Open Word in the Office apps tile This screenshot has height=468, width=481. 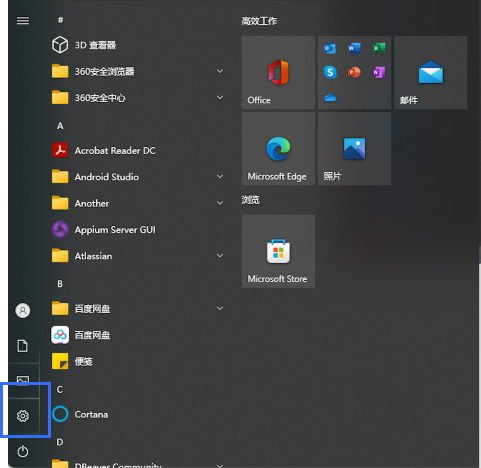click(354, 48)
